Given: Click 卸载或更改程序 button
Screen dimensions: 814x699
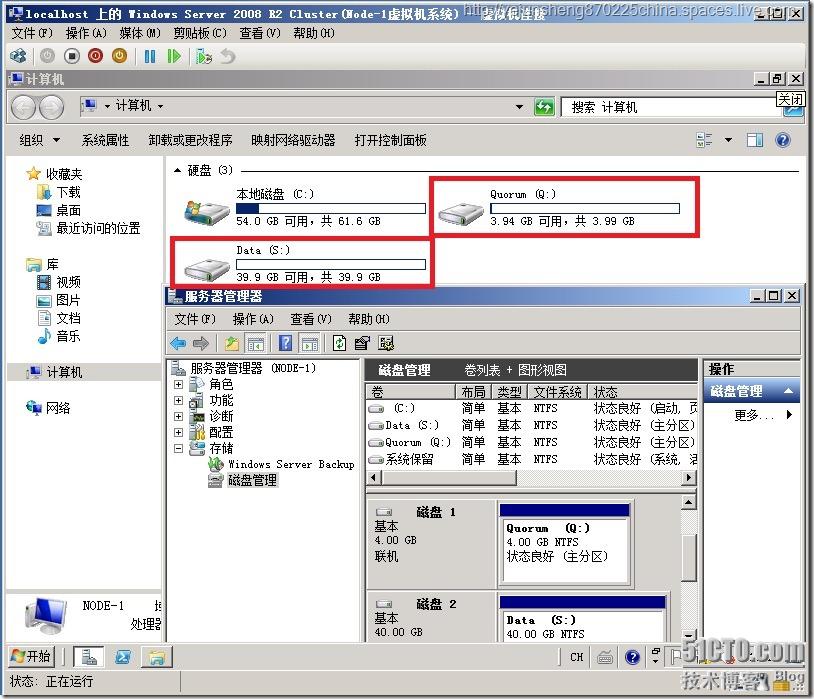Looking at the screenshot, I should (x=190, y=140).
